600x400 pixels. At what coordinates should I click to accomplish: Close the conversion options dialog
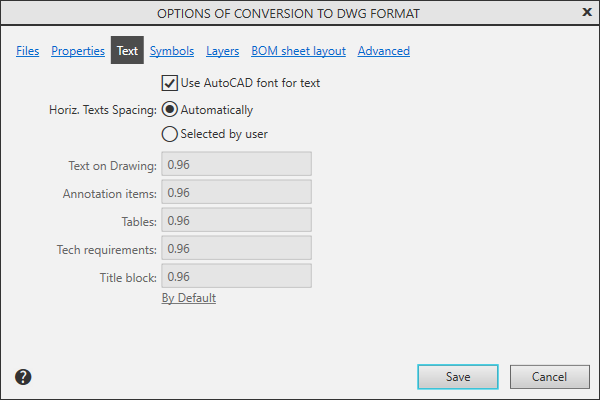pyautogui.click(x=586, y=12)
